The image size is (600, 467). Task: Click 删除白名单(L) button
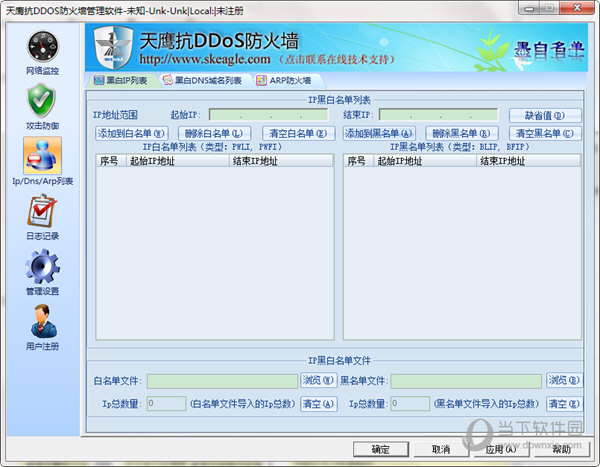(x=214, y=133)
